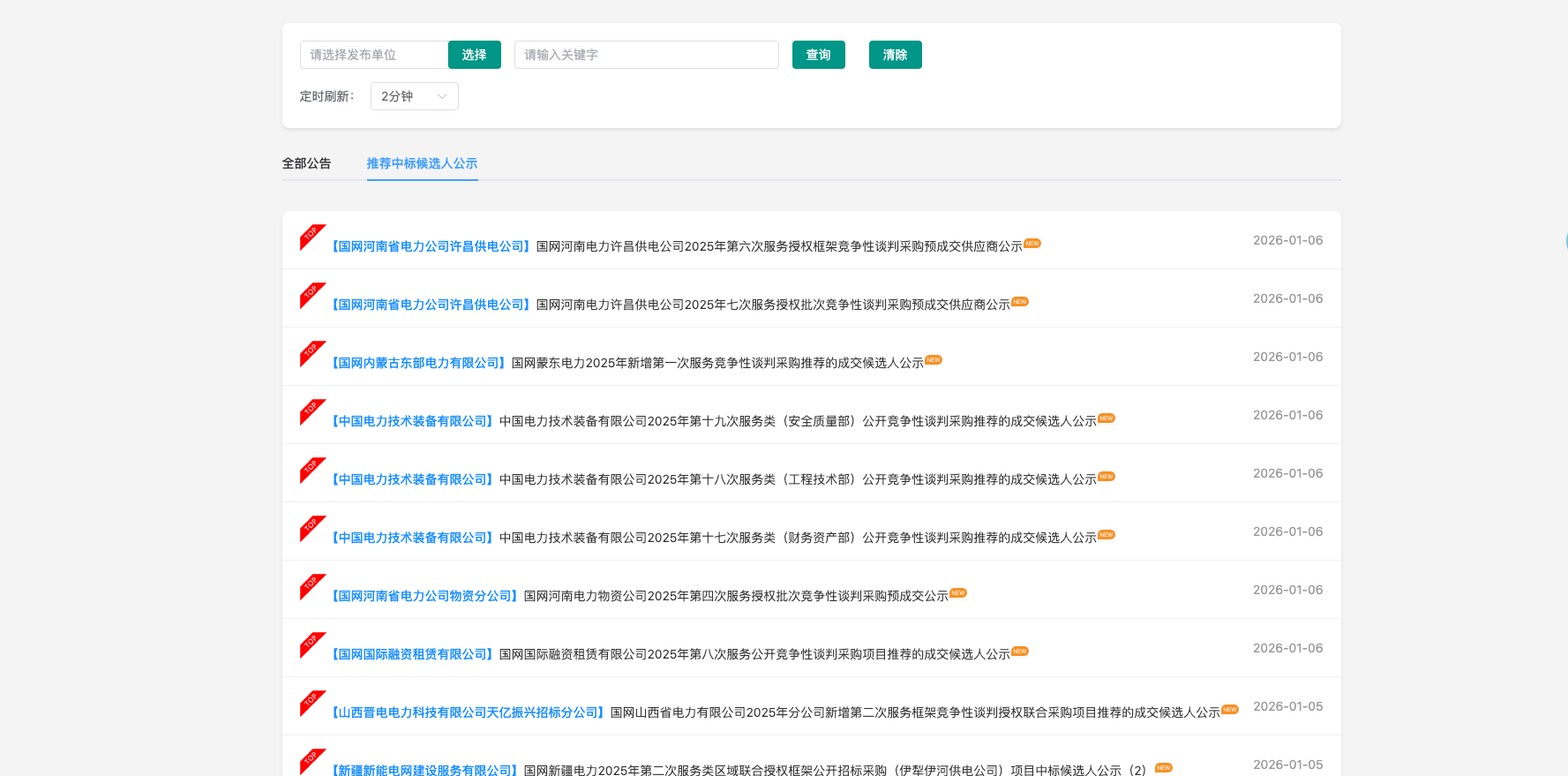
Task: Open 第十八次服务类（工程技术部）announcement link
Action: (x=797, y=479)
